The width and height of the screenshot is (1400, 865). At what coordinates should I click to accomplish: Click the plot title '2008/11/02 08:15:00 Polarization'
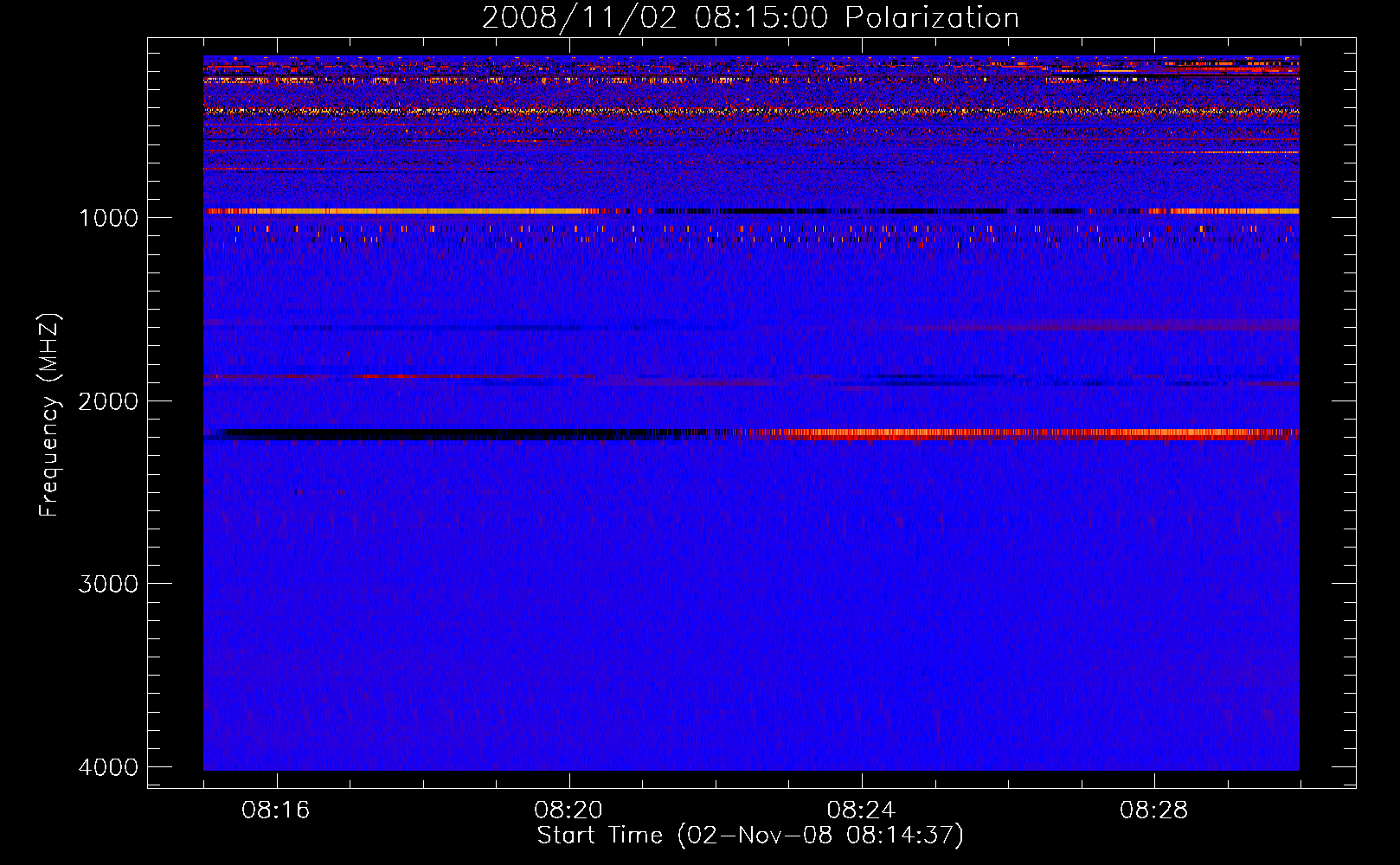[x=750, y=18]
